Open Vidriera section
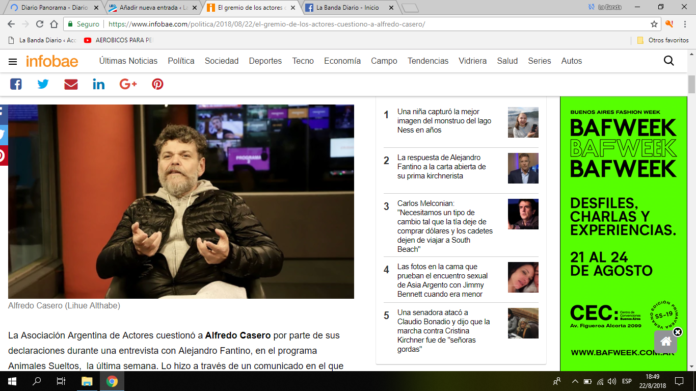The height and width of the screenshot is (391, 696). tap(472, 61)
